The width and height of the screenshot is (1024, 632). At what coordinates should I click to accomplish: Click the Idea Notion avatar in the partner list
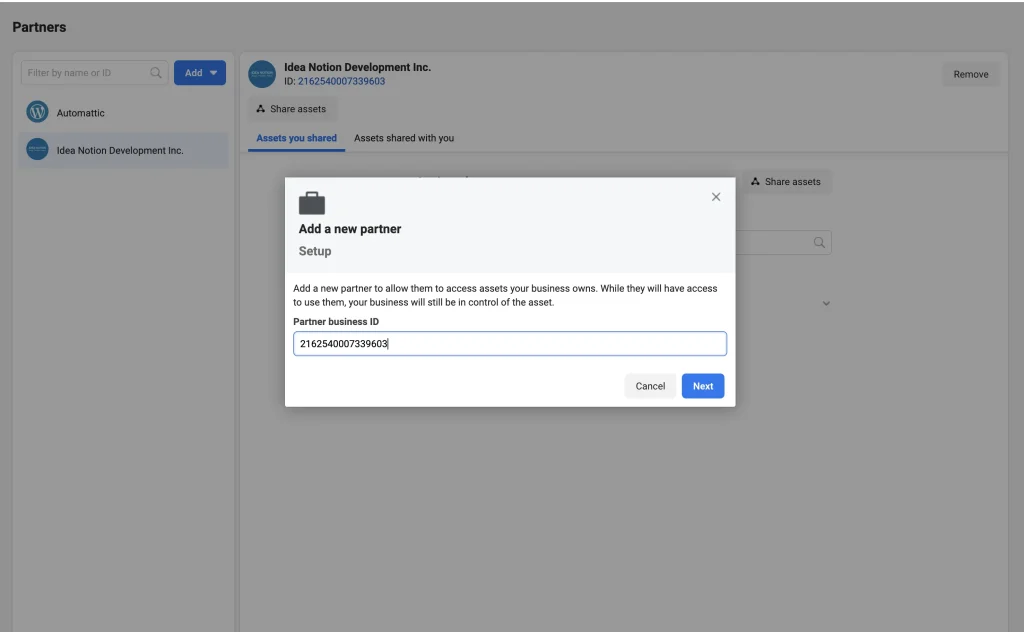click(37, 150)
